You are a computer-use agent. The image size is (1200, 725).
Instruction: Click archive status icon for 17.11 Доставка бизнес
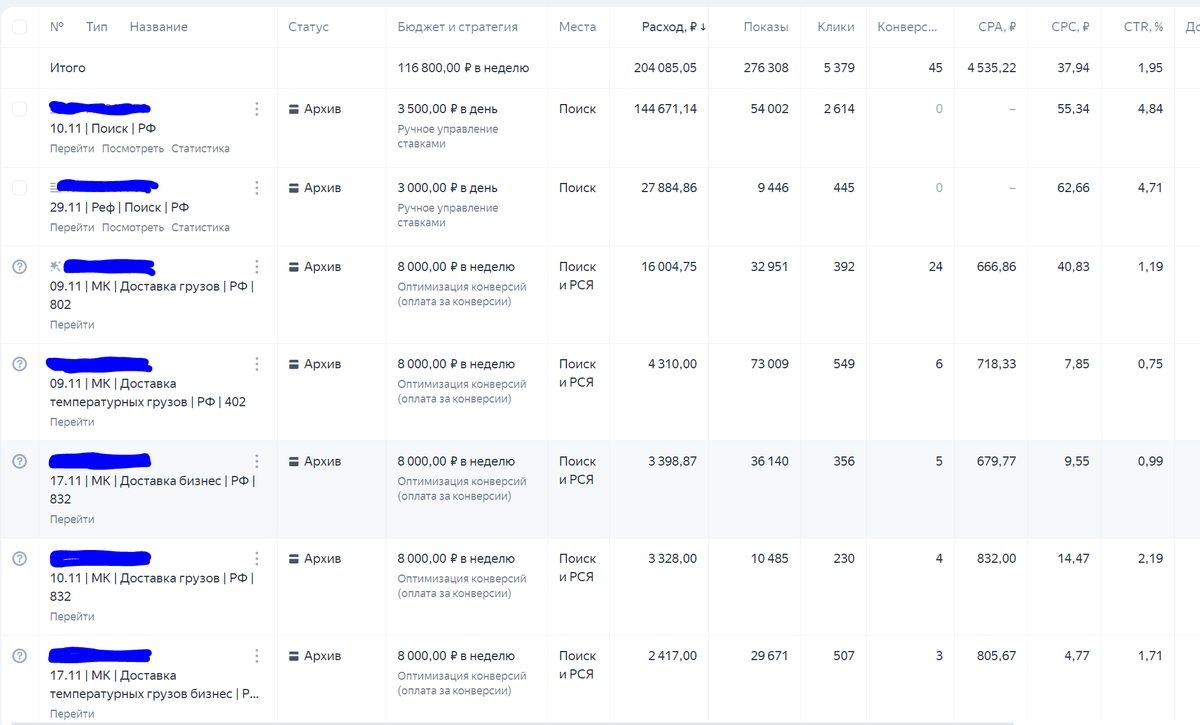(294, 461)
